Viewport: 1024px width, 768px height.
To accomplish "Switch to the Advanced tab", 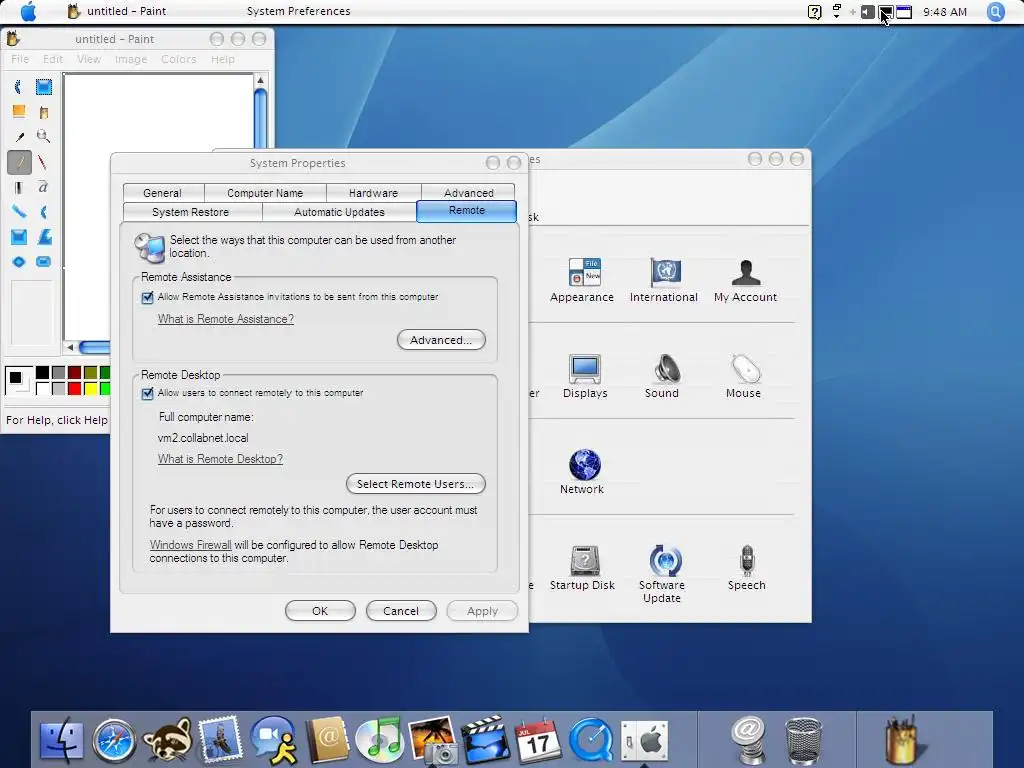I will [x=468, y=193].
